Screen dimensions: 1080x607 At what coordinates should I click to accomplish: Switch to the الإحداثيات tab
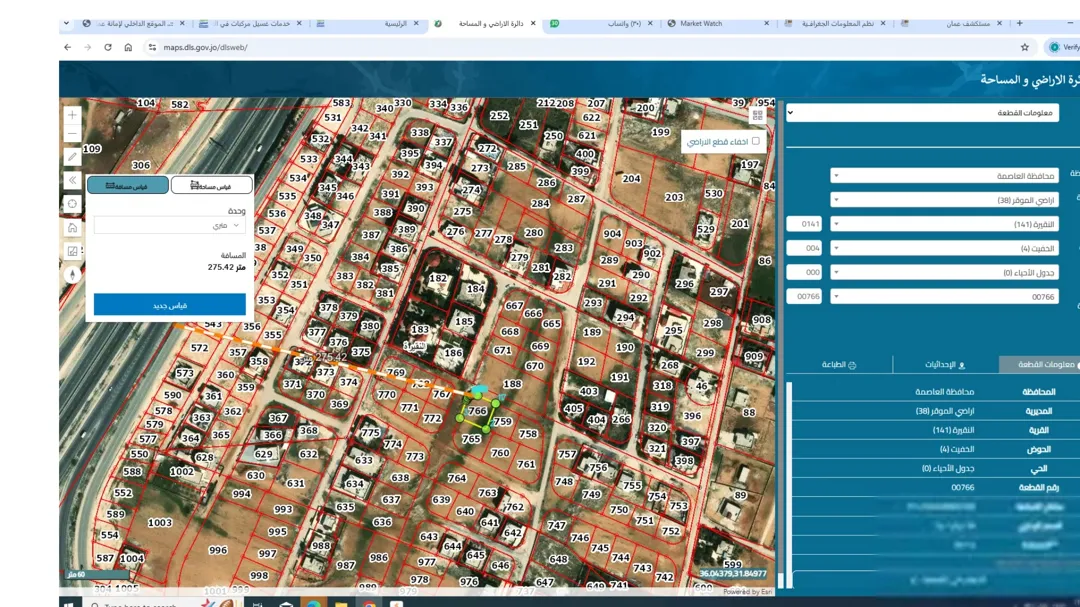(945, 364)
